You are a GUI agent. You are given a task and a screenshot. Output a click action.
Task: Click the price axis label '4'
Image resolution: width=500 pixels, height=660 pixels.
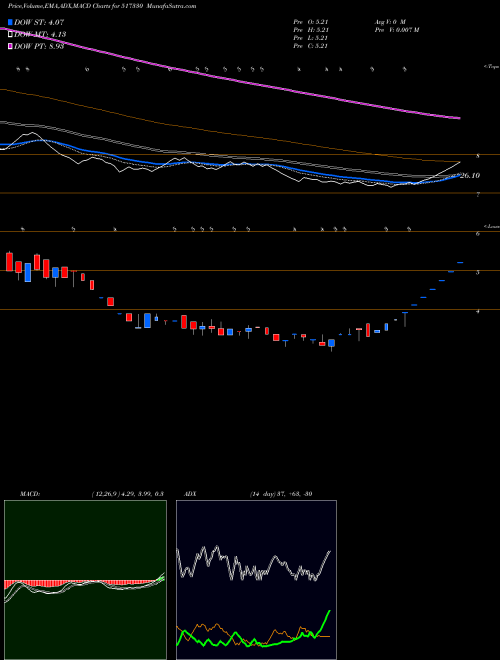click(x=478, y=311)
